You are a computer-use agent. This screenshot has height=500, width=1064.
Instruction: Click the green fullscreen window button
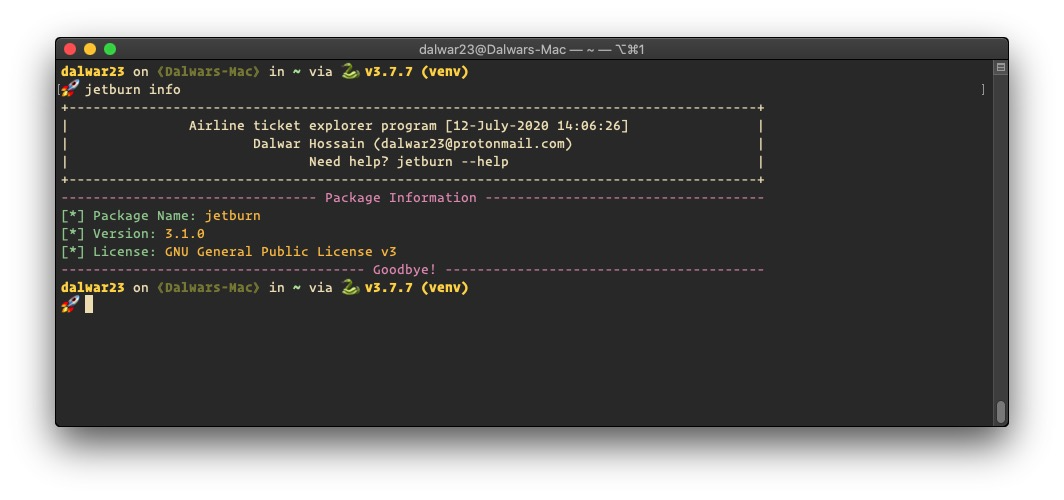tap(110, 49)
